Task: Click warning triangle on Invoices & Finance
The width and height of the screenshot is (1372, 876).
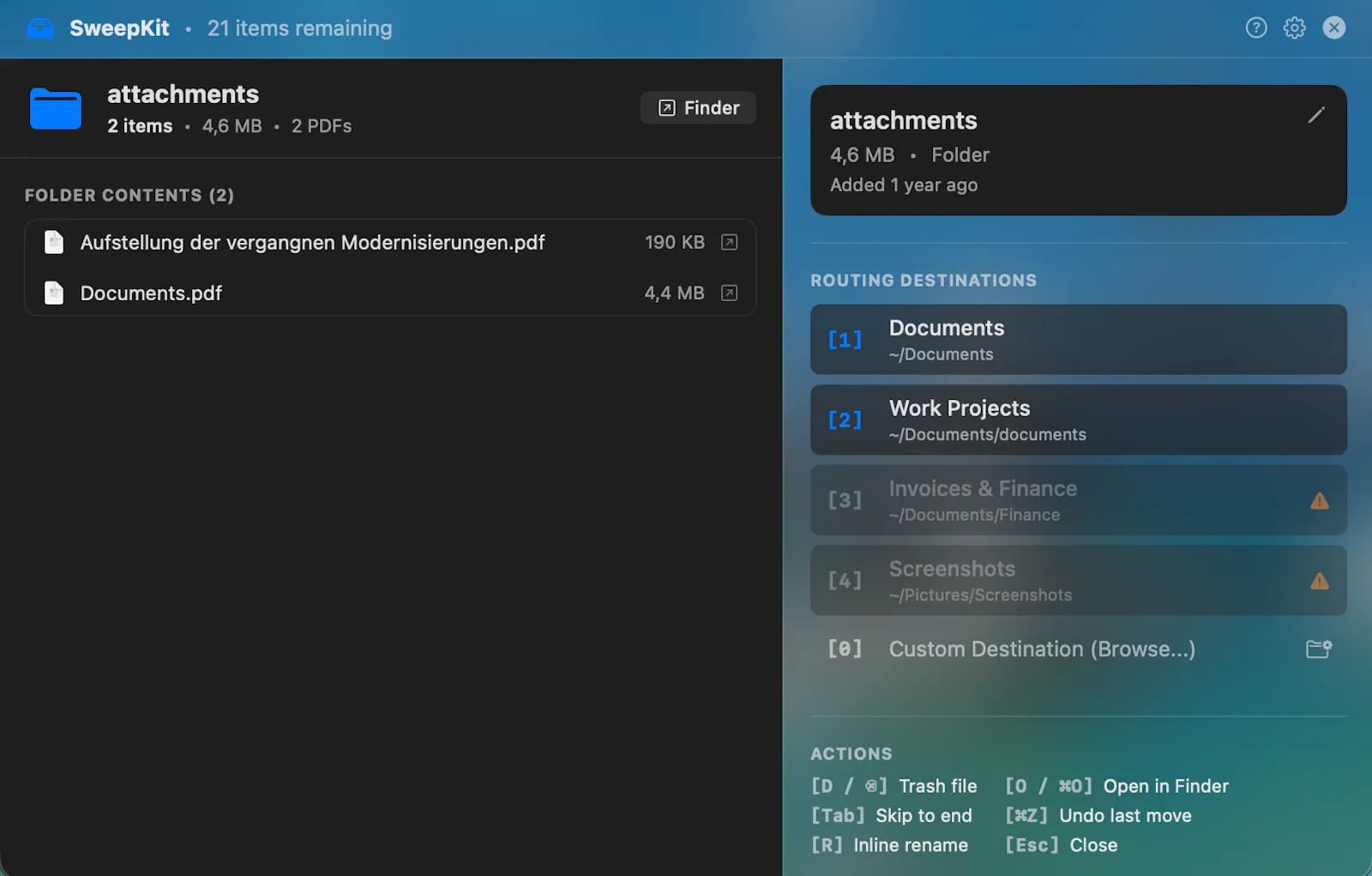Action: tap(1320, 501)
